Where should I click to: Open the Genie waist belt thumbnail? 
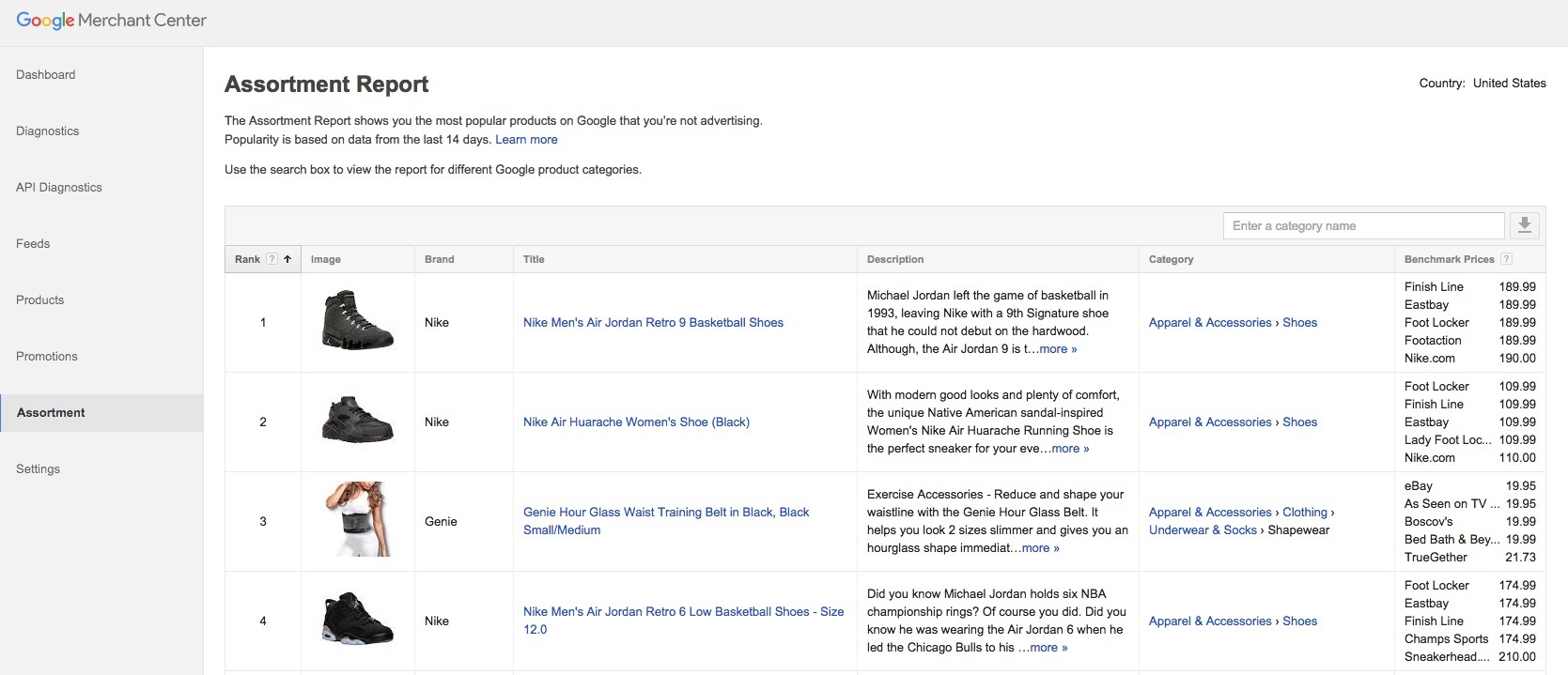coord(357,520)
